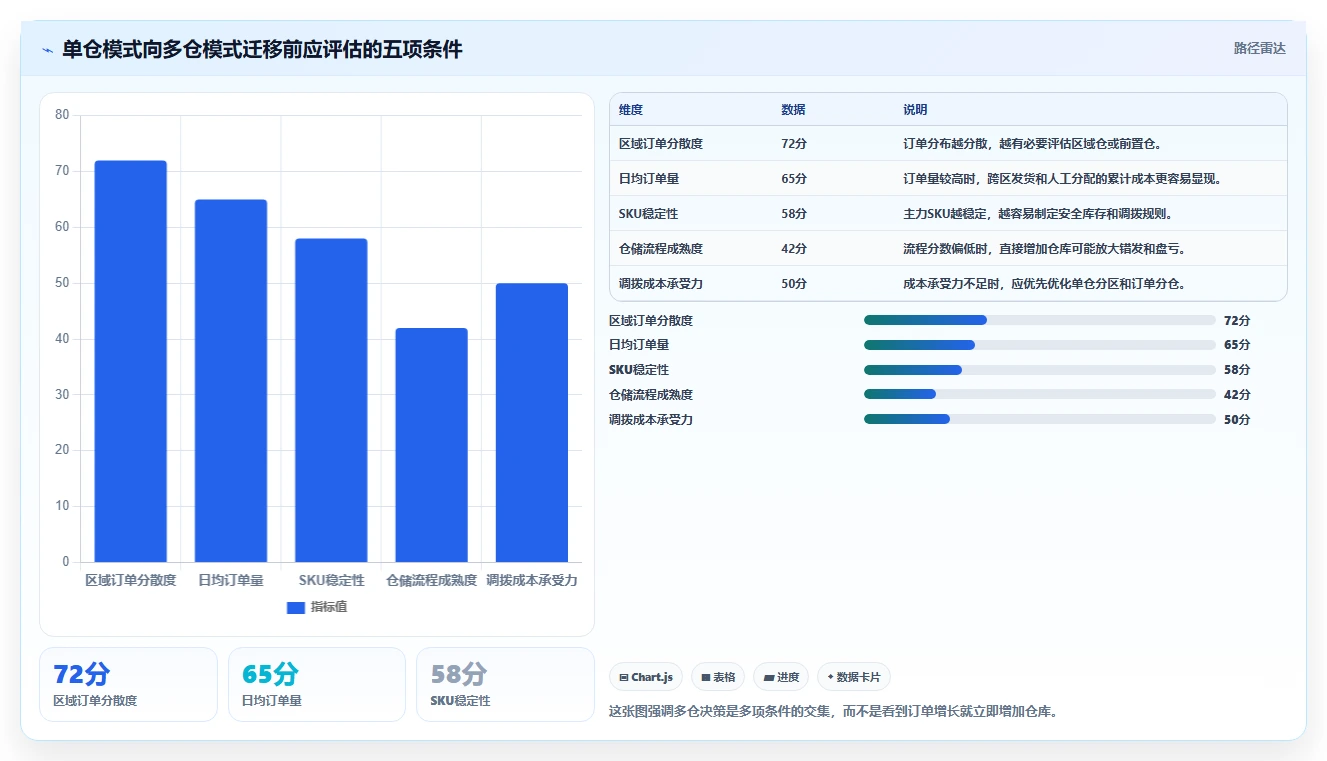This screenshot has height=761, width=1327.
Task: Click description starting 订单分布越分散
Action: tap(1032, 144)
